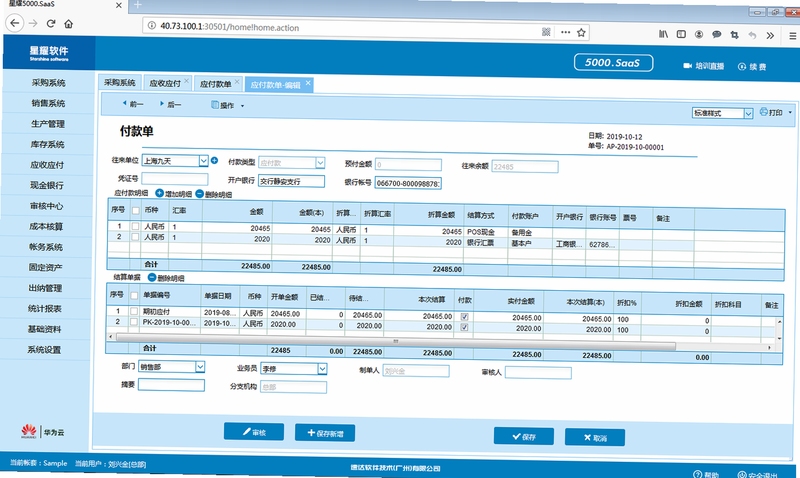Expand the 往来单位 上海九天 dropdown

[203, 161]
